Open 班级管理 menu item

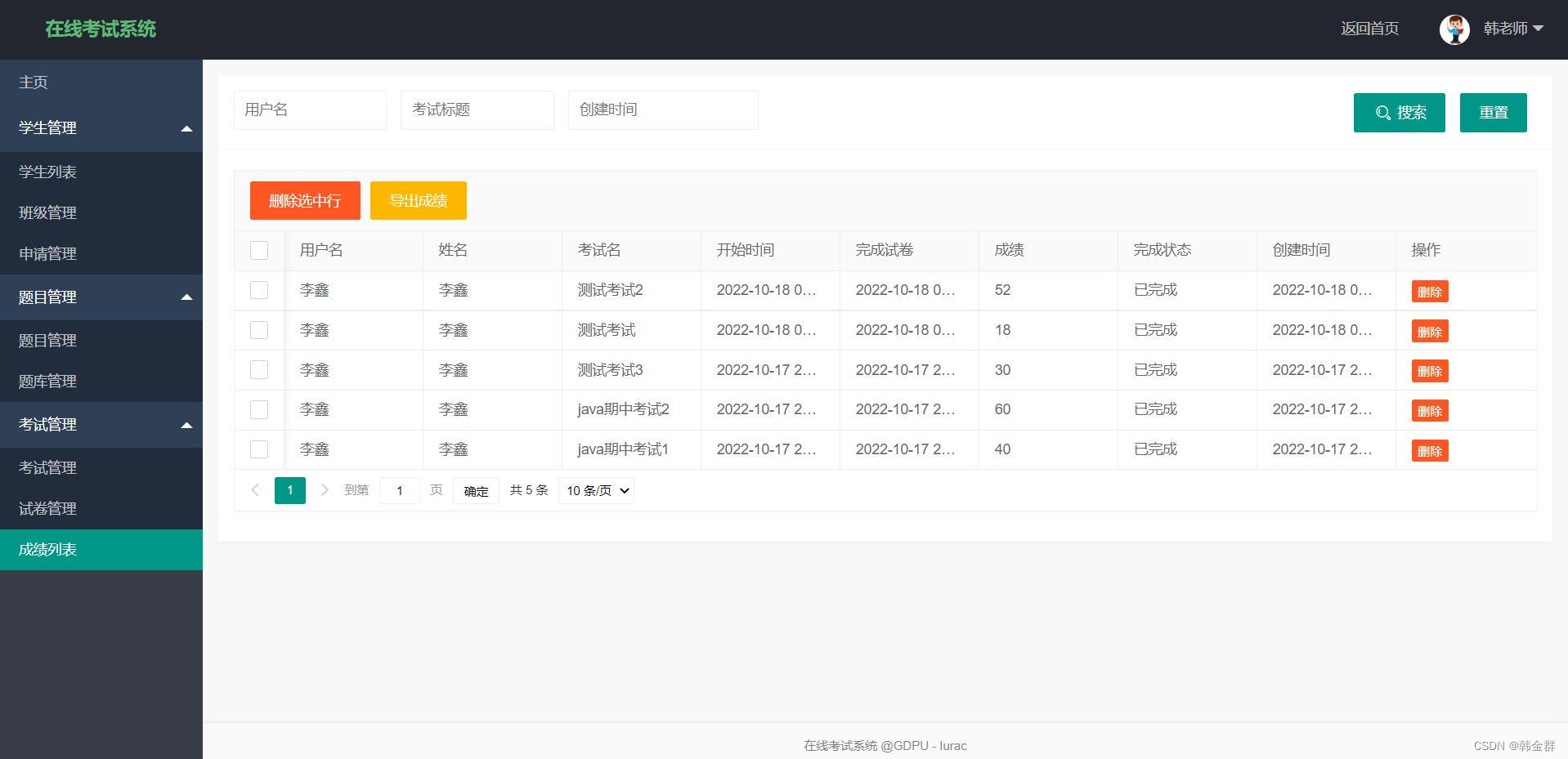click(101, 213)
